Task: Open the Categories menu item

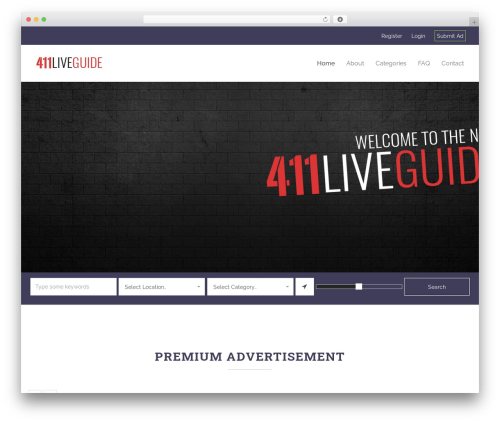Action: click(x=391, y=63)
